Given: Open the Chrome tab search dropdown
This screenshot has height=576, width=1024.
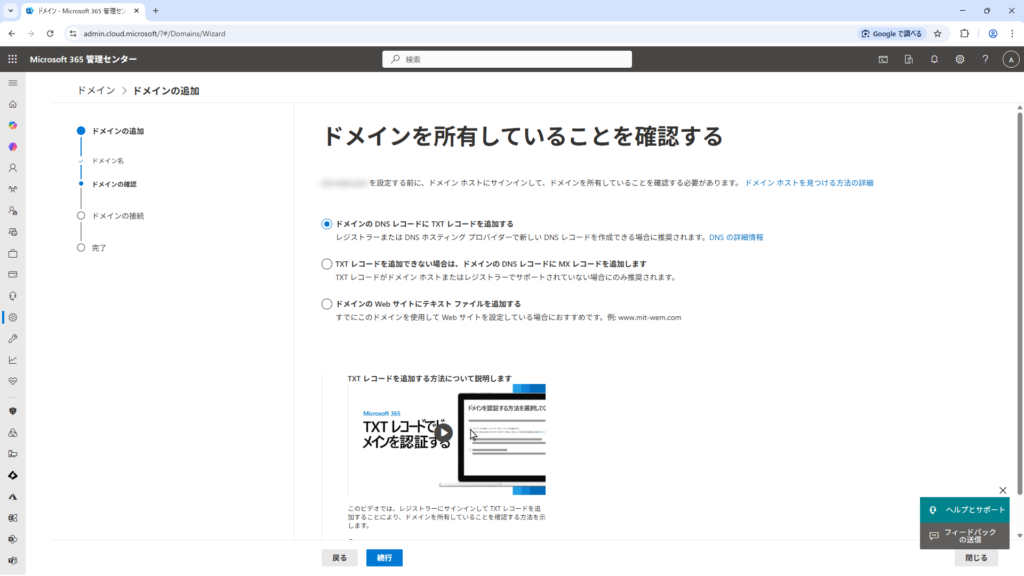Looking at the screenshot, I should point(10,10).
